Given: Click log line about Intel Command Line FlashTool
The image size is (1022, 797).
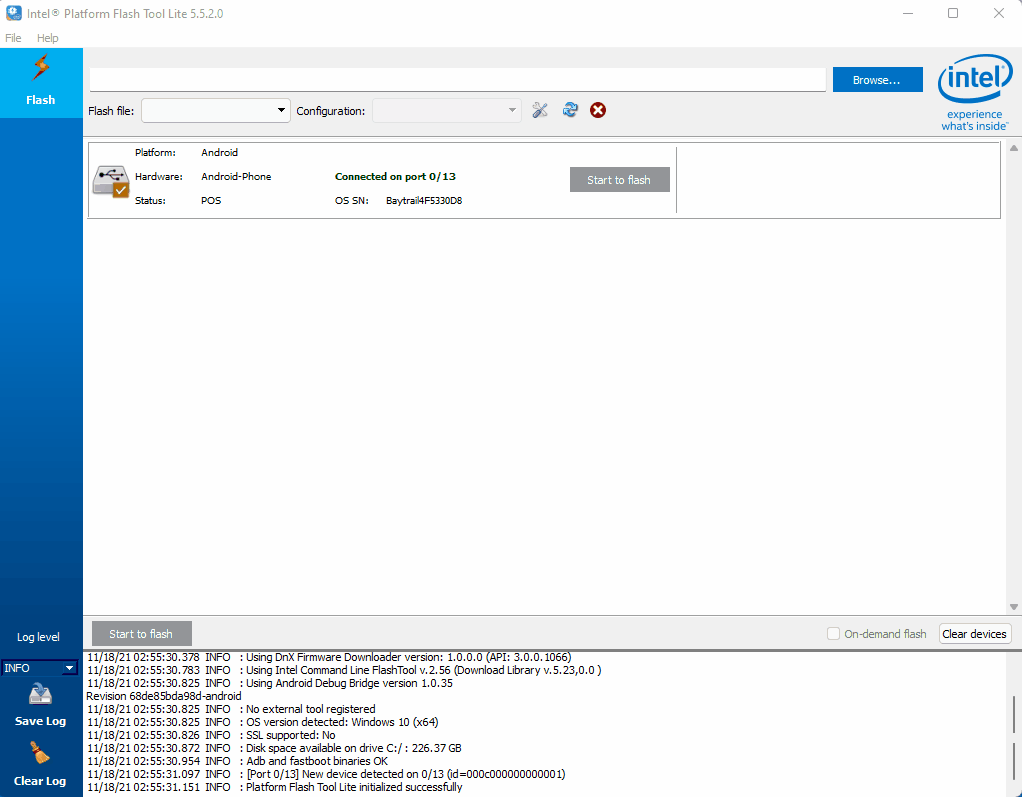Looking at the screenshot, I should (344, 670).
